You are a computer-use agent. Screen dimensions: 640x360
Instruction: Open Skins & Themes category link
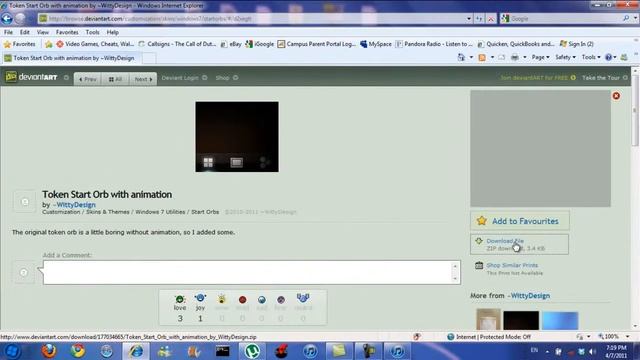pos(107,212)
